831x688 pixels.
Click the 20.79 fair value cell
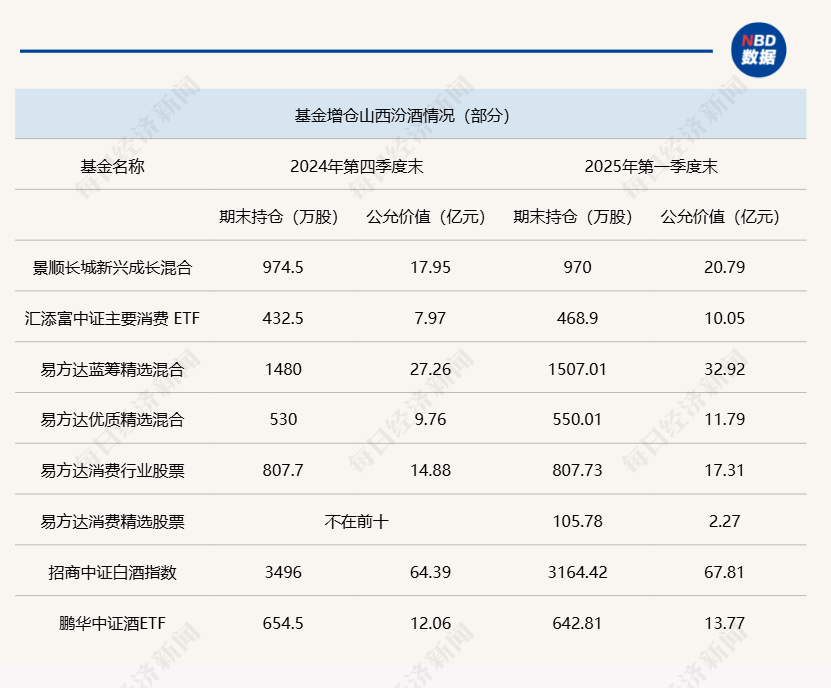[724, 267]
